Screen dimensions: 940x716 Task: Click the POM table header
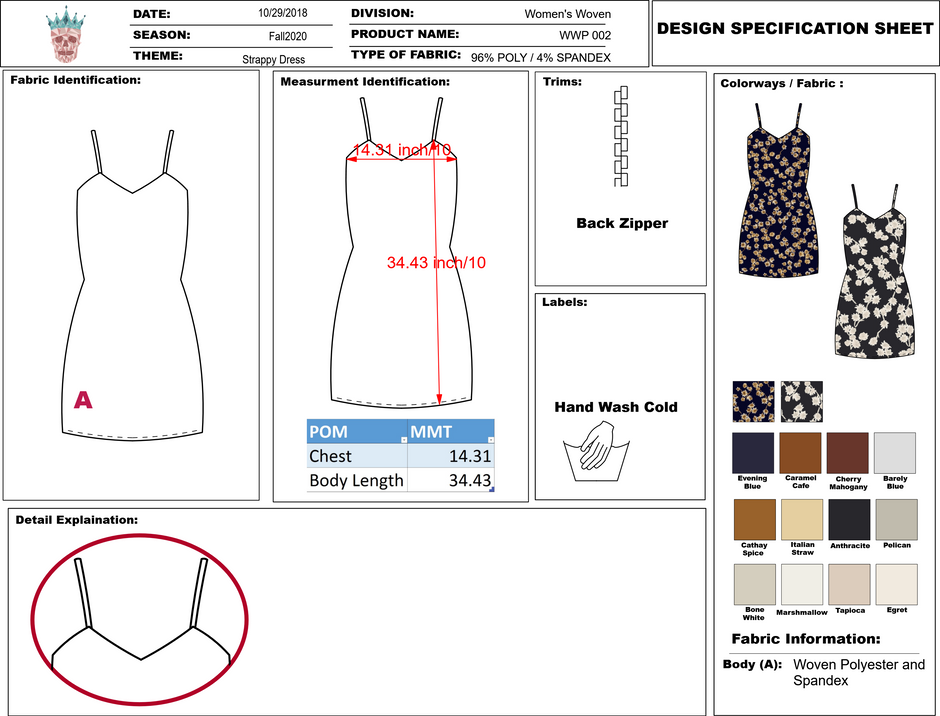pos(357,432)
